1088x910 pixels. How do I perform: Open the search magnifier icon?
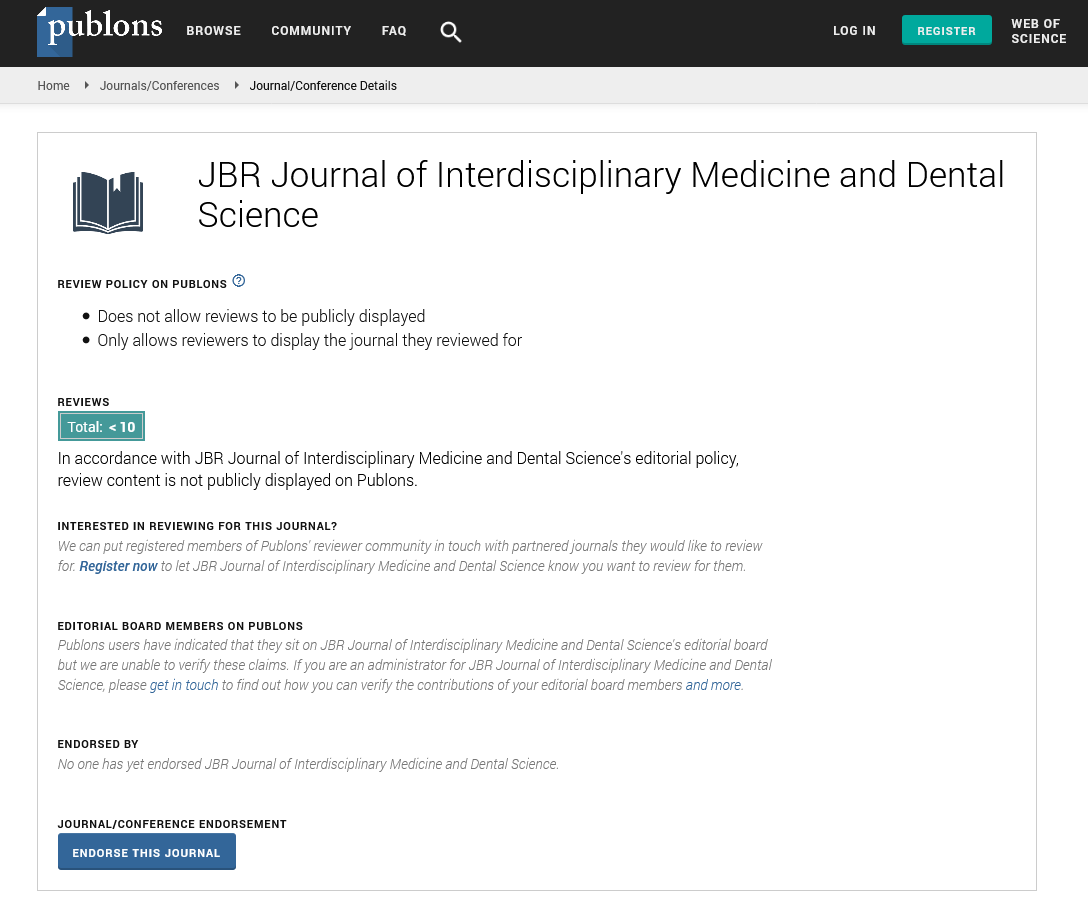[450, 32]
